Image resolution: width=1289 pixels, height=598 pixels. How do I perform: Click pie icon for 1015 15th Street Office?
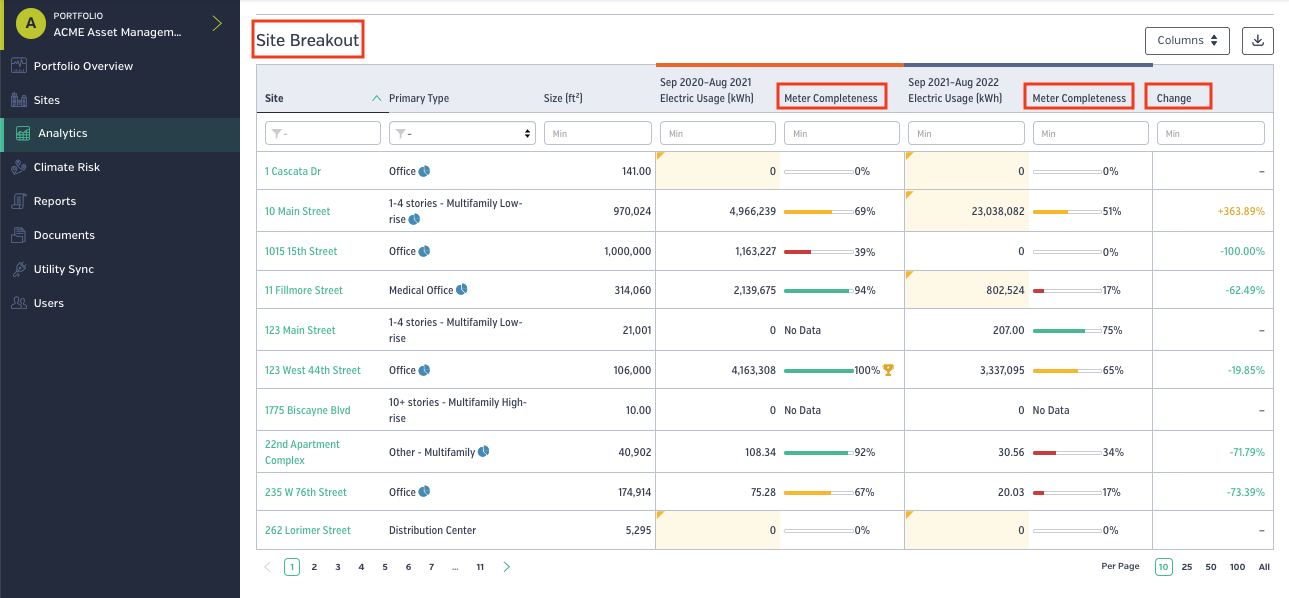pyautogui.click(x=424, y=251)
